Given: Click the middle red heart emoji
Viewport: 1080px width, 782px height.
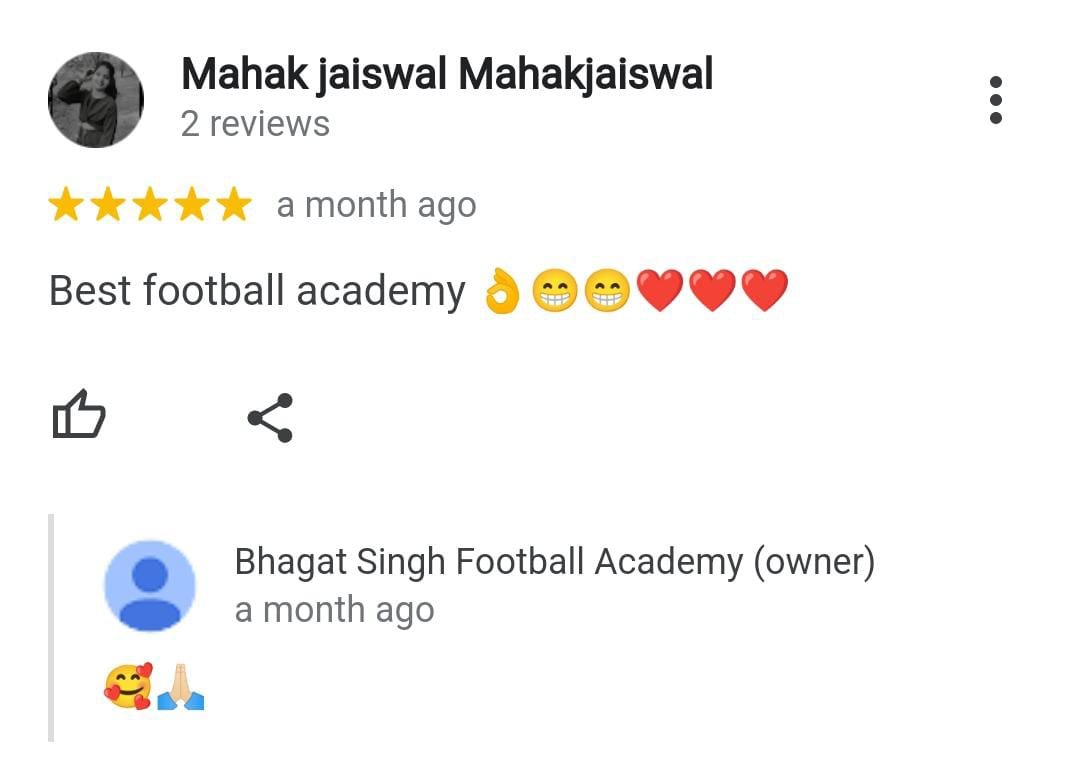Looking at the screenshot, I should click(712, 291).
